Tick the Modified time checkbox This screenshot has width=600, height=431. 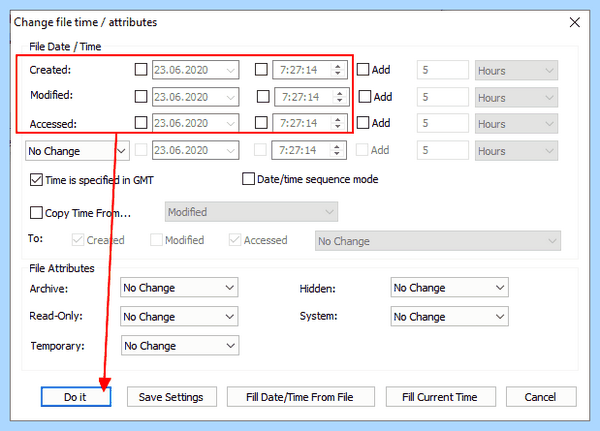pos(263,96)
